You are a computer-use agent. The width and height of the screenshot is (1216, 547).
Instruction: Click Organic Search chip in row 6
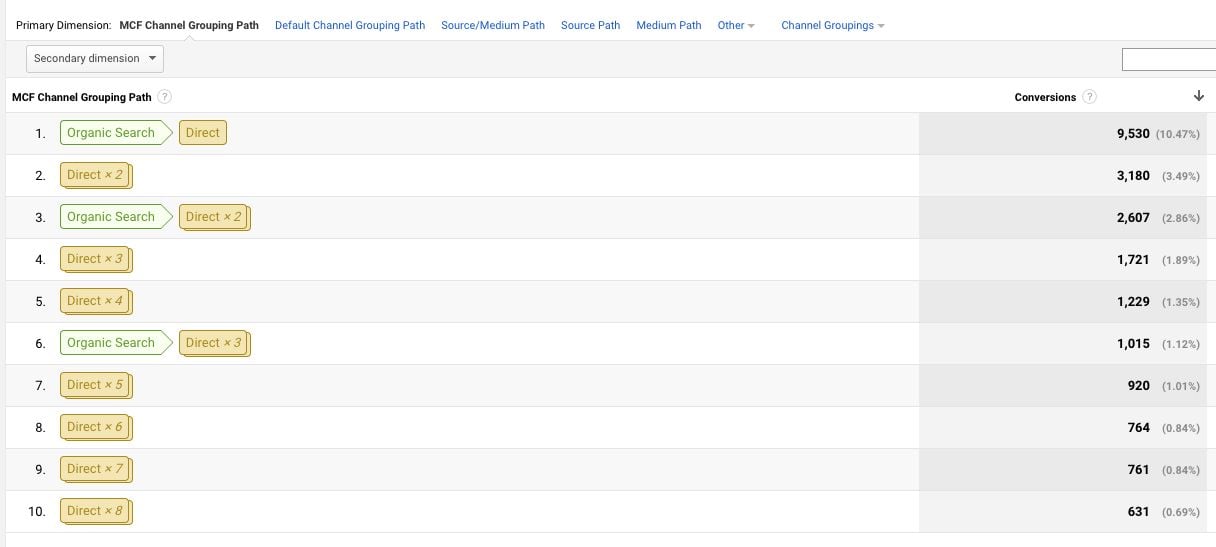tap(111, 343)
